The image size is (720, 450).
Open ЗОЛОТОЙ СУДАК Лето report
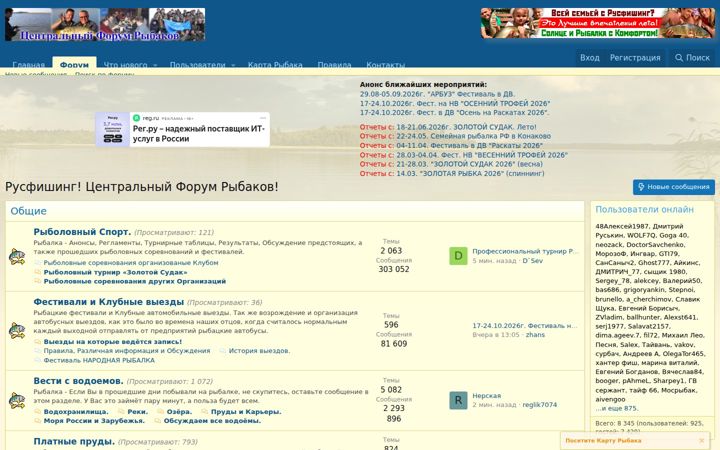click(x=466, y=127)
